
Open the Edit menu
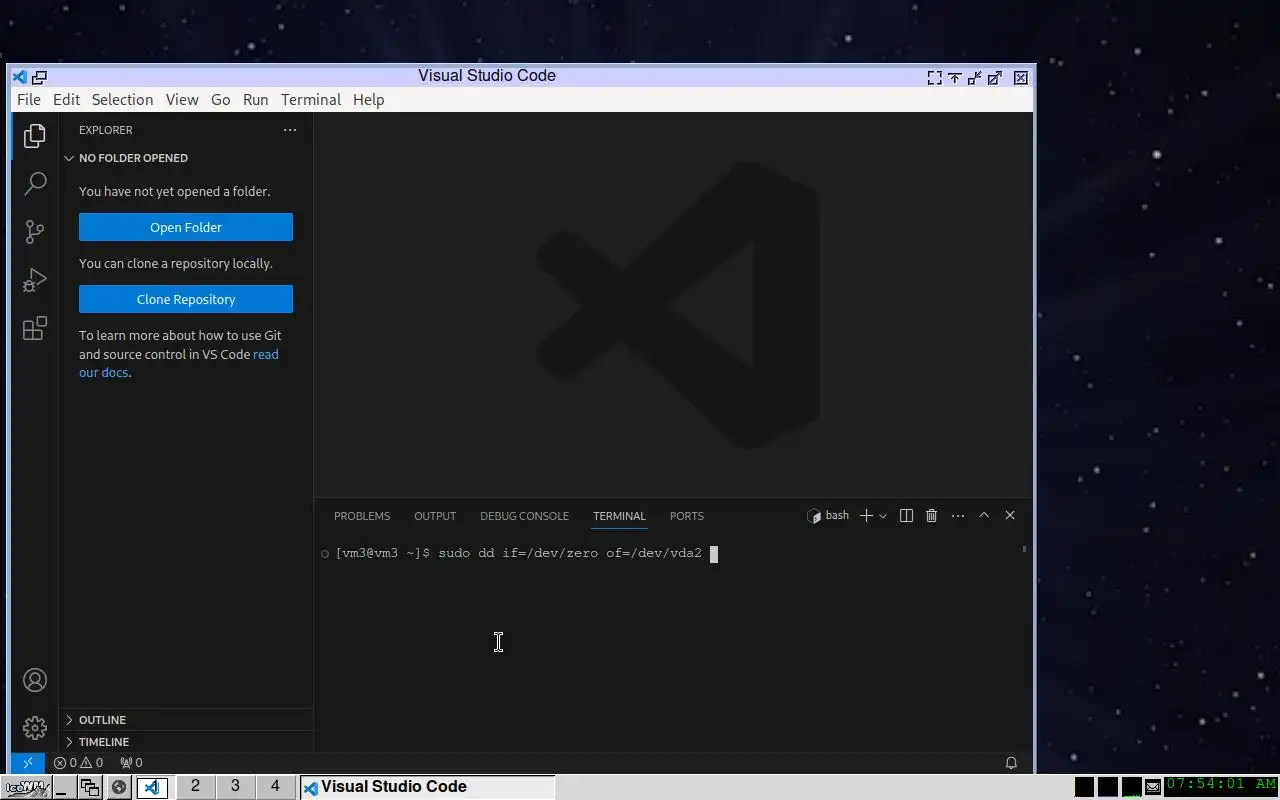[66, 100]
